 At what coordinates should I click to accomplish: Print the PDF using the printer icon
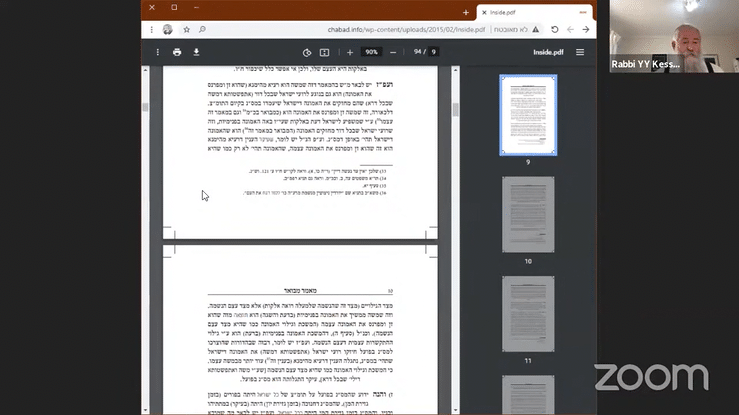click(177, 52)
